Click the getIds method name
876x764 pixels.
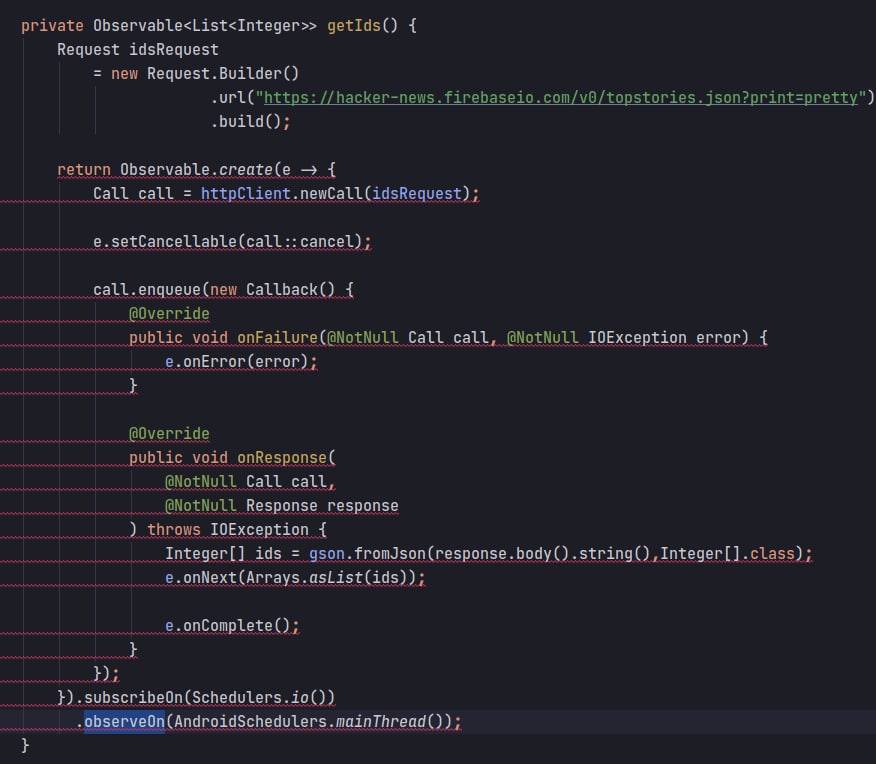pyautogui.click(x=354, y=26)
